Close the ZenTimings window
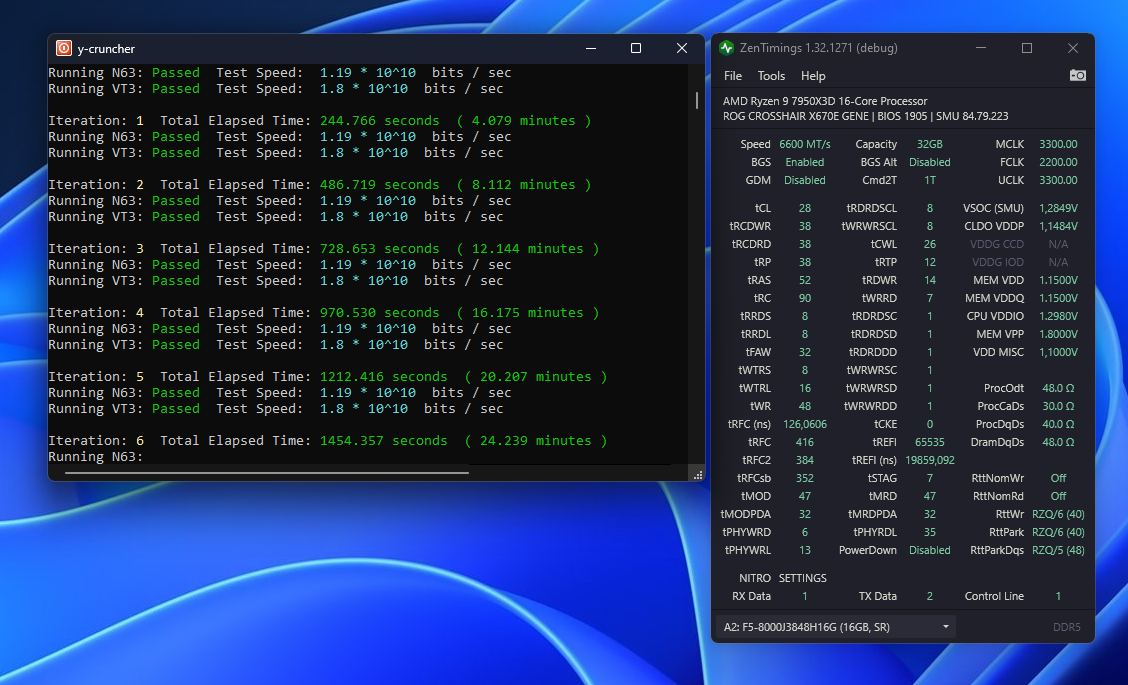The width and height of the screenshot is (1128, 685). (1073, 48)
